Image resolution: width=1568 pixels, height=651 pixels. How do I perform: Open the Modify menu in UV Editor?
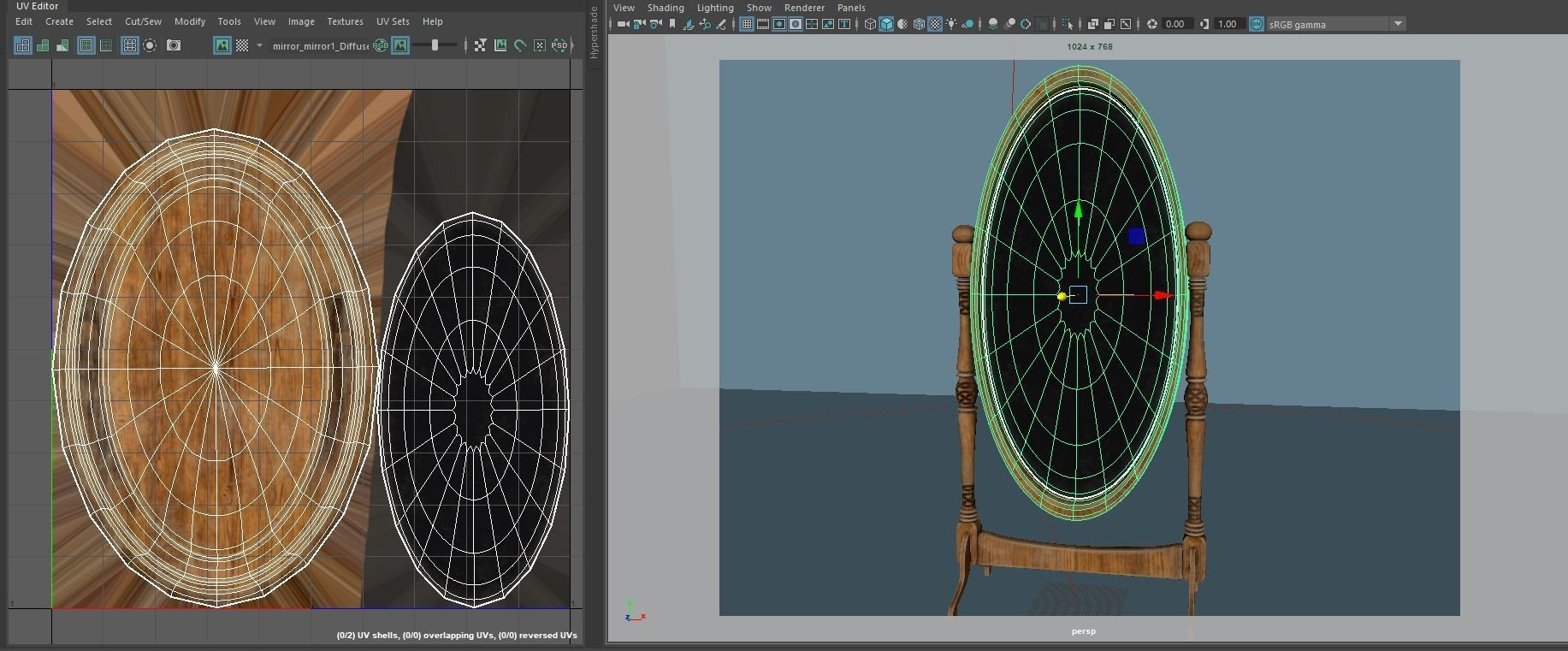click(x=190, y=21)
